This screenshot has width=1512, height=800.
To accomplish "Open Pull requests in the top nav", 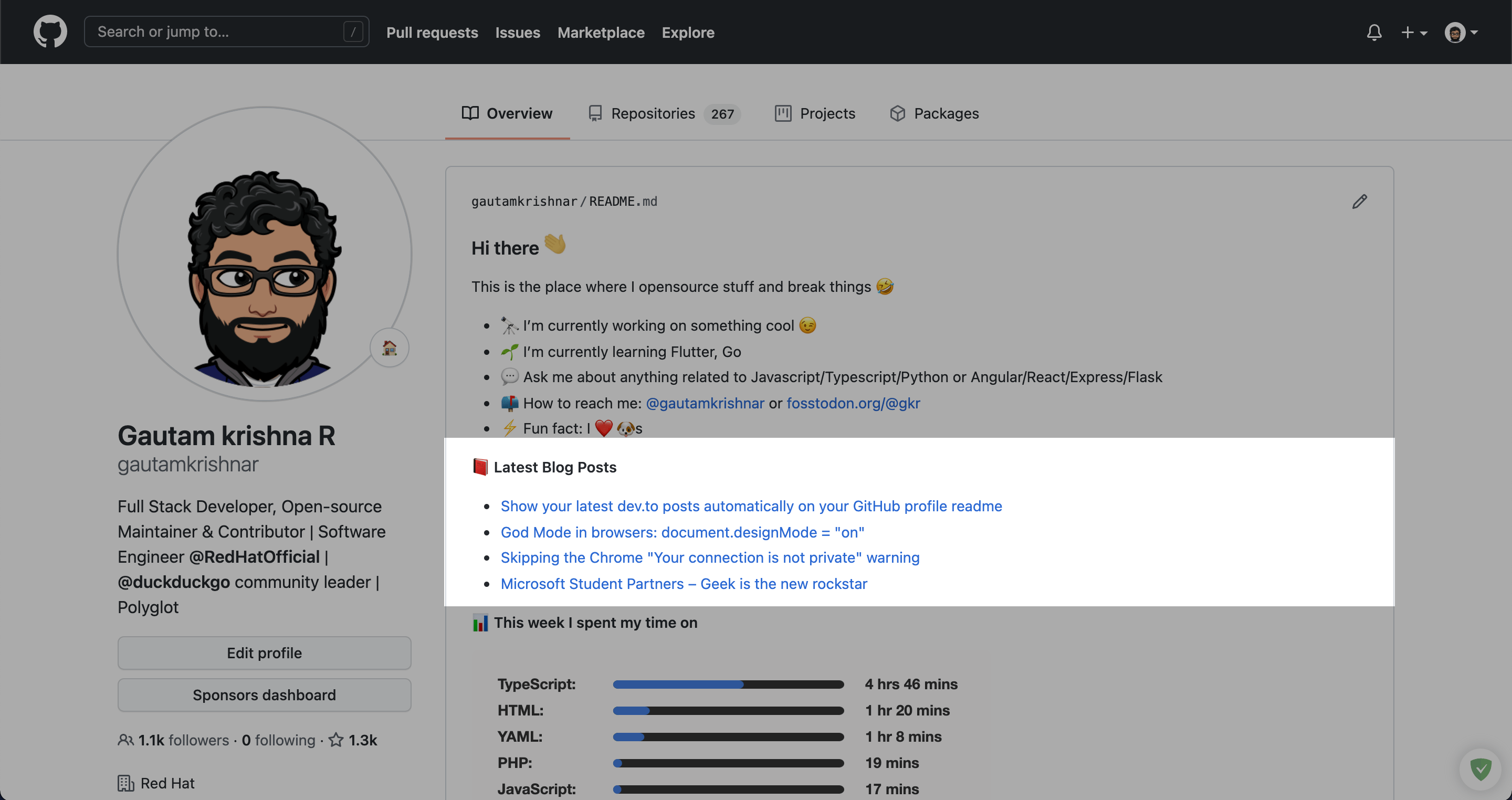I will click(x=432, y=32).
